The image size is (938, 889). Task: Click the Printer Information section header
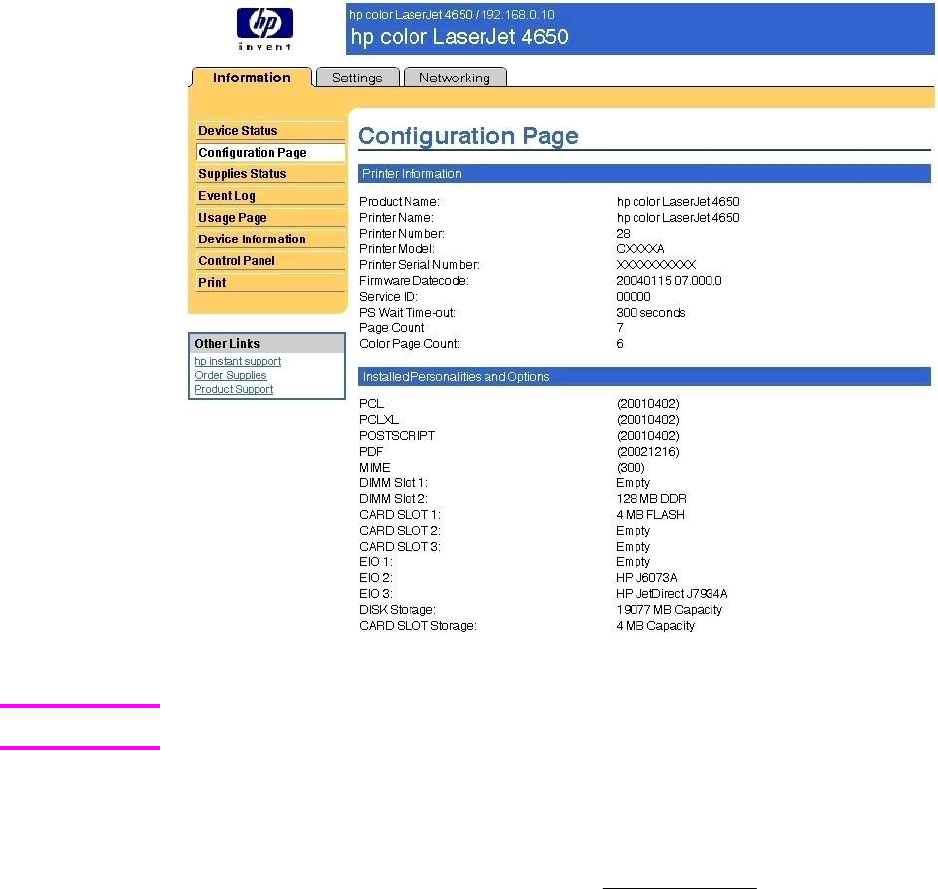[x=644, y=173]
